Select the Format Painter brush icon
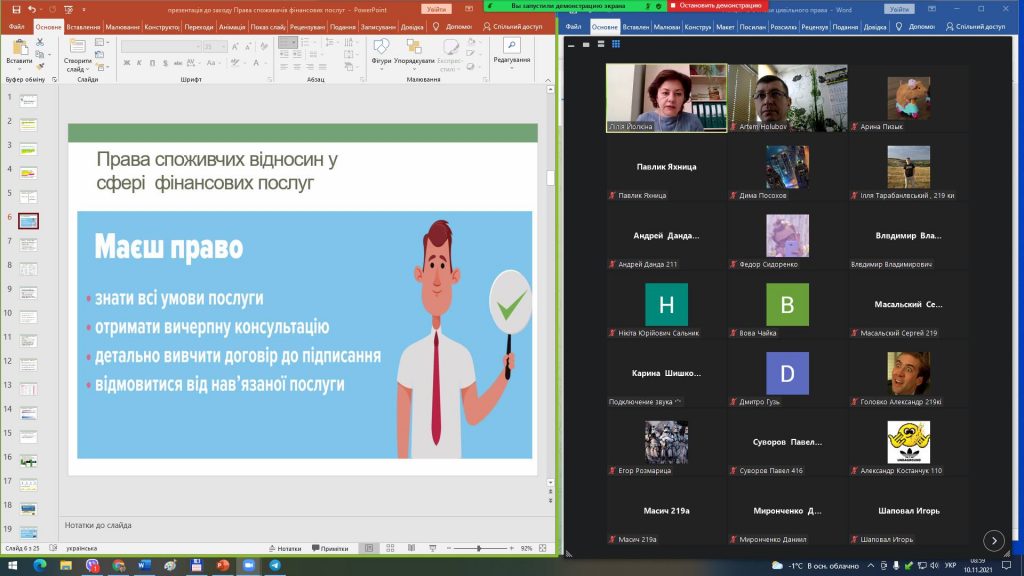This screenshot has height=576, width=1024. tap(40, 66)
